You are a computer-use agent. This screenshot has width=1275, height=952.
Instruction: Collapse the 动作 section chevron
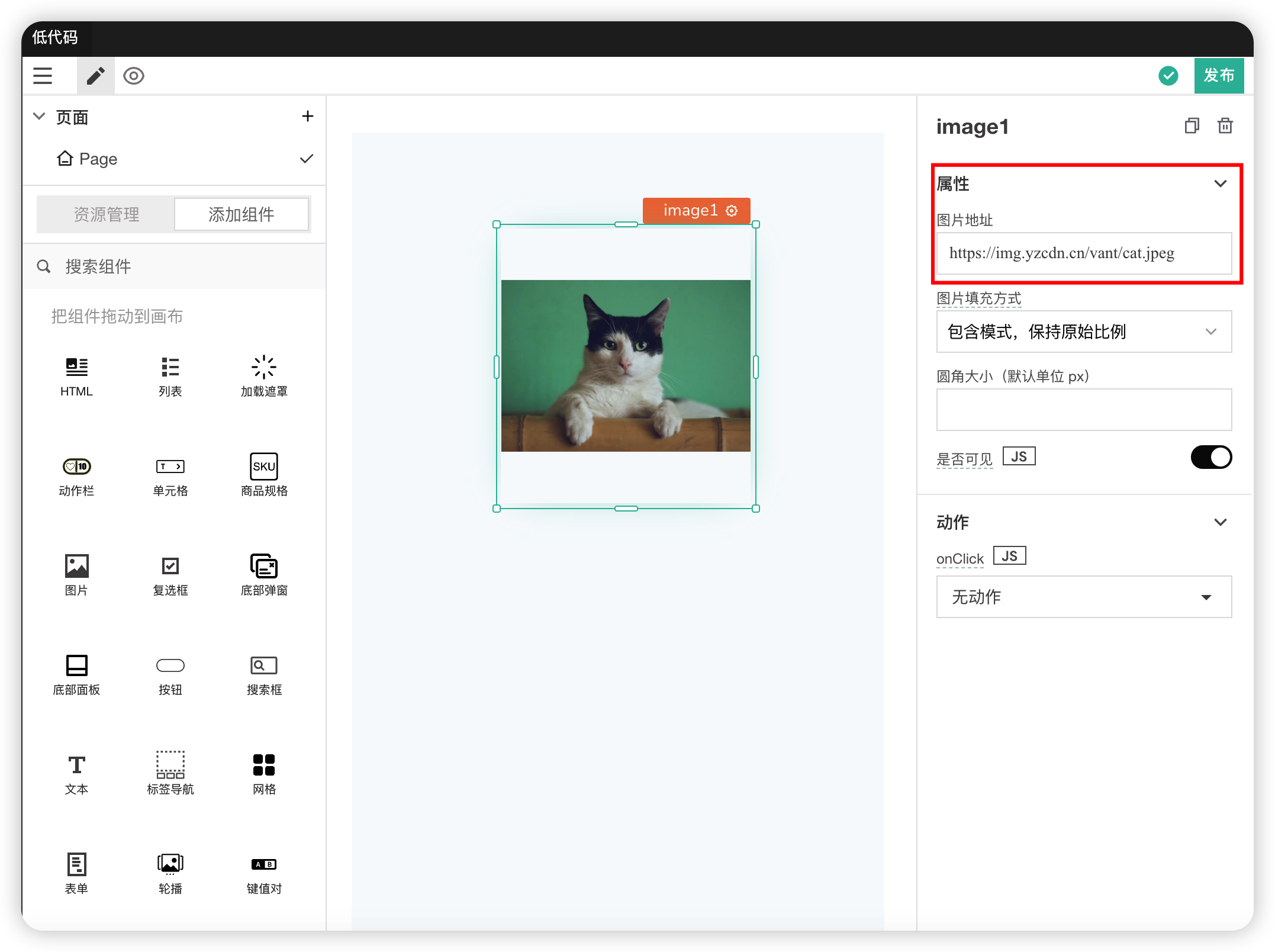[1220, 522]
